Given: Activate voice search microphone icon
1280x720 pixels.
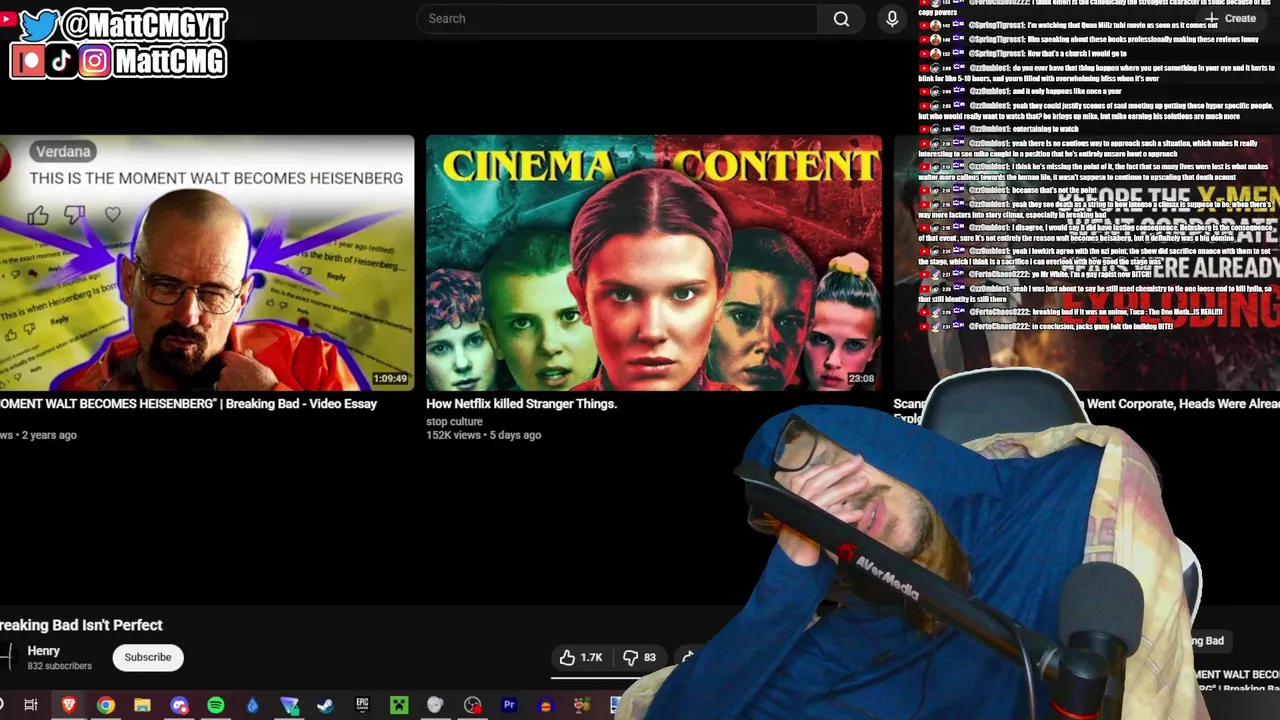Looking at the screenshot, I should pyautogui.click(x=892, y=18).
